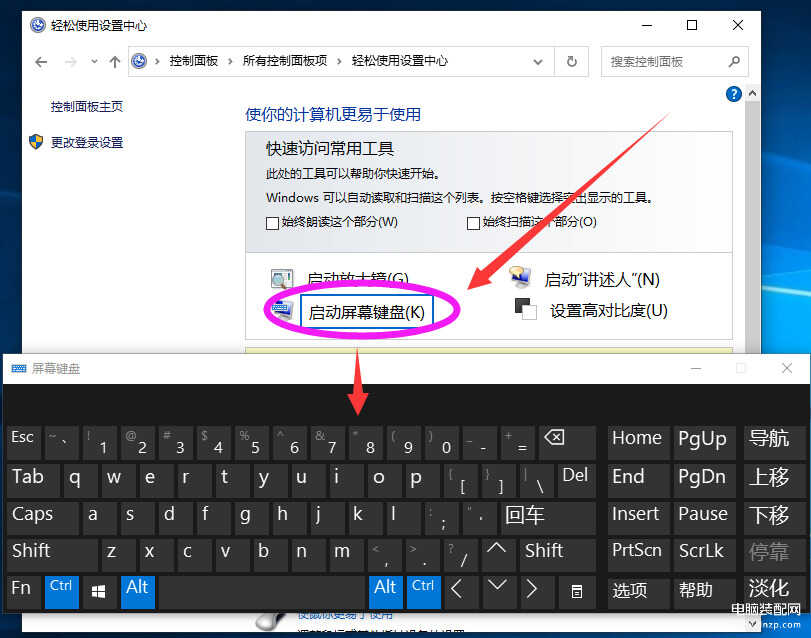Tap the 回车 Enter key
The width and height of the screenshot is (811, 638).
pos(548,518)
